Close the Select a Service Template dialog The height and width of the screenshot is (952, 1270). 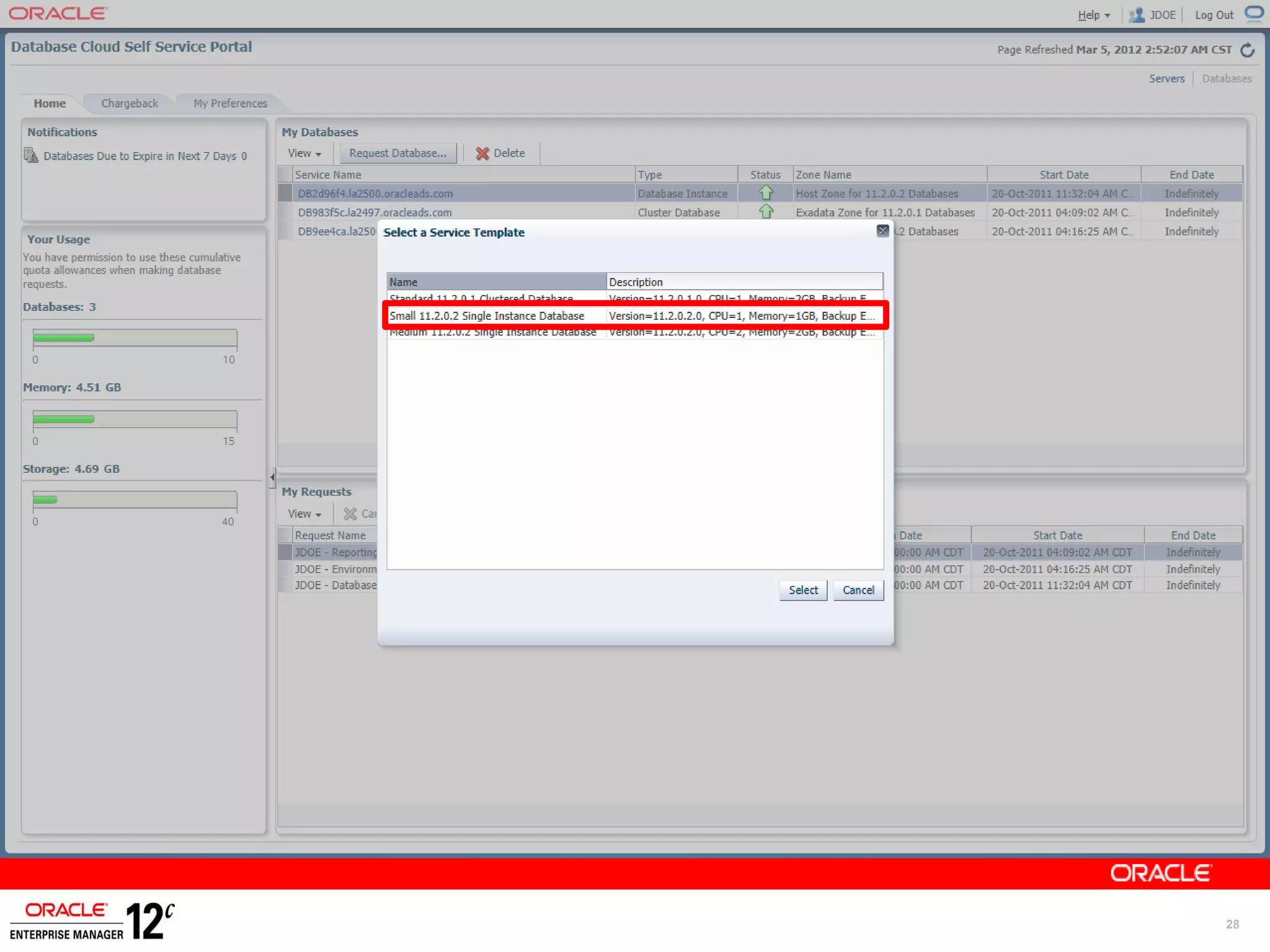point(882,231)
